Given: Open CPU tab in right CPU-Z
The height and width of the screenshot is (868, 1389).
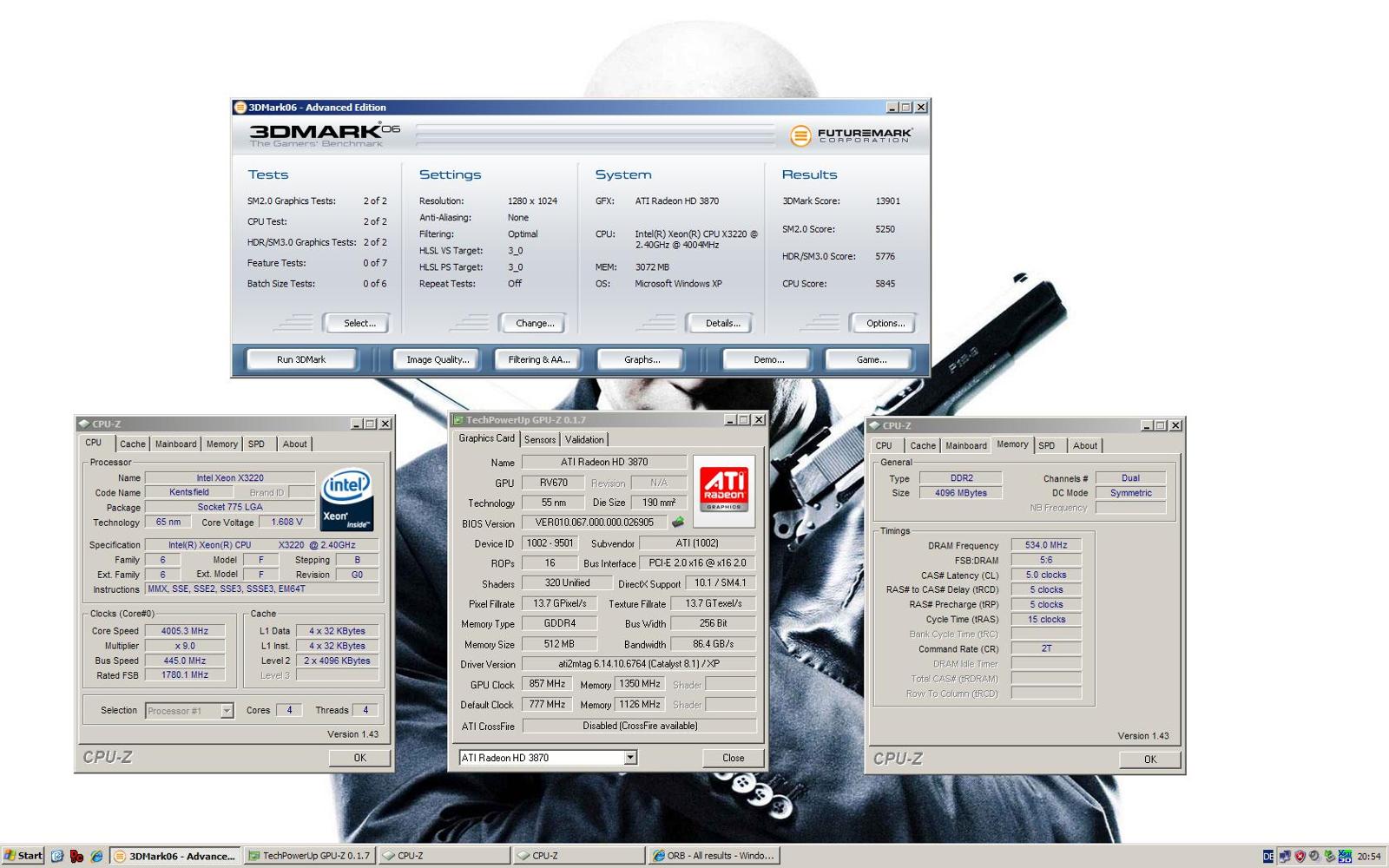Looking at the screenshot, I should 885,445.
